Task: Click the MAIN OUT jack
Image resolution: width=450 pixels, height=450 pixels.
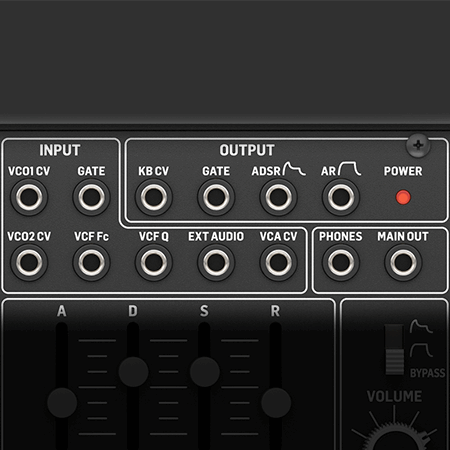Action: coord(403,263)
